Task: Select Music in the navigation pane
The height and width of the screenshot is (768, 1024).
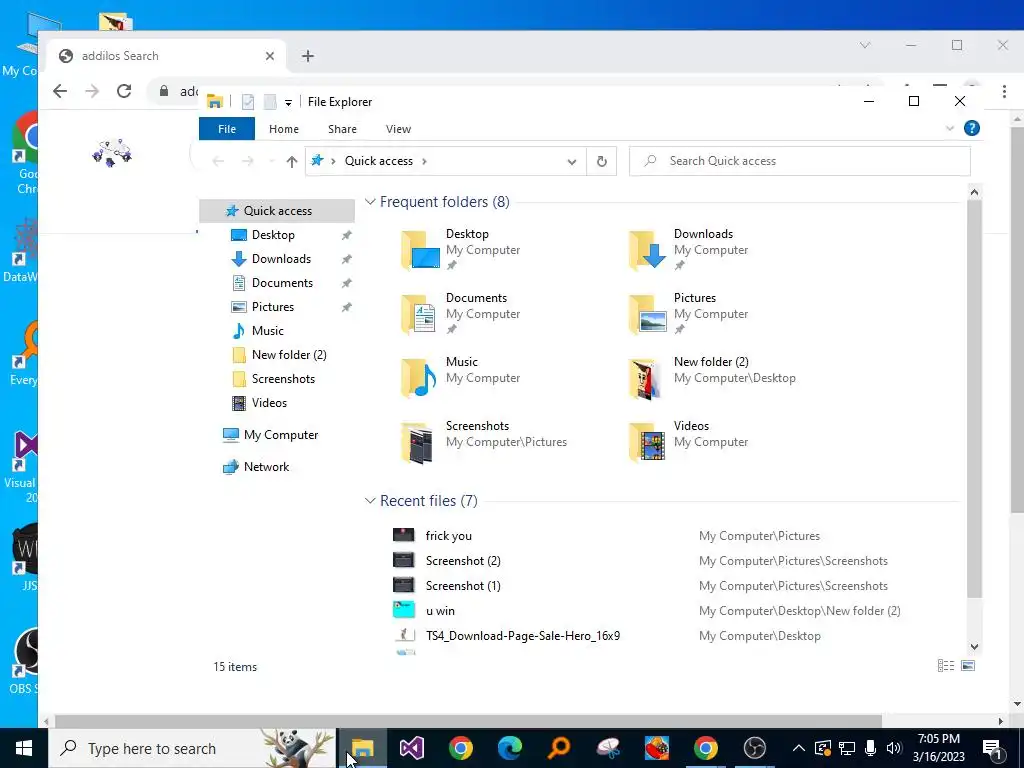Action: pyautogui.click(x=267, y=331)
